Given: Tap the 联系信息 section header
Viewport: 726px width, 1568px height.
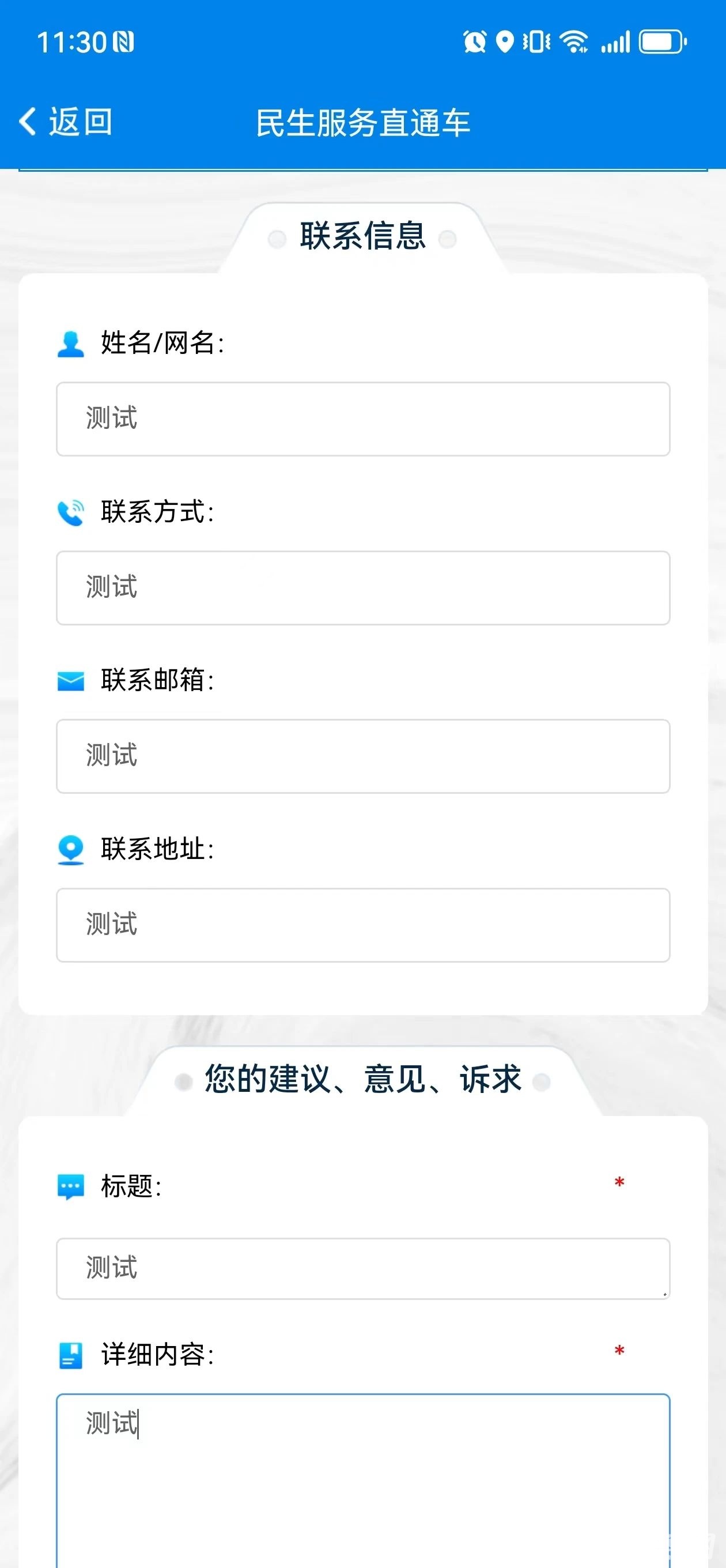Looking at the screenshot, I should pos(362,236).
